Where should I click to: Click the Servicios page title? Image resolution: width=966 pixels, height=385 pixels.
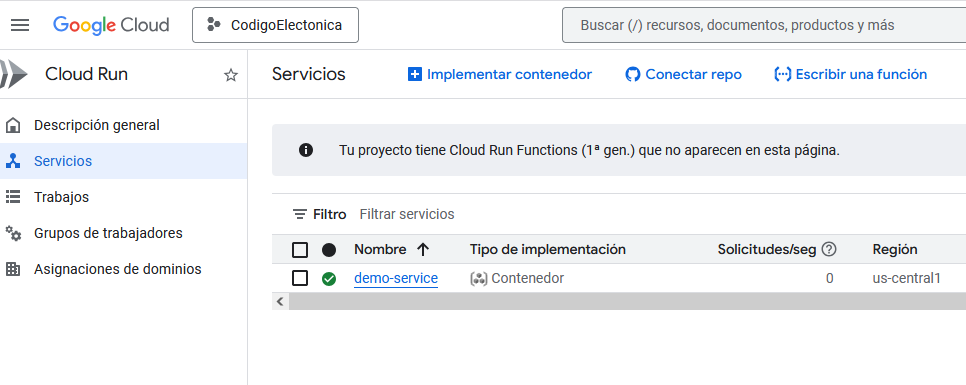click(309, 75)
